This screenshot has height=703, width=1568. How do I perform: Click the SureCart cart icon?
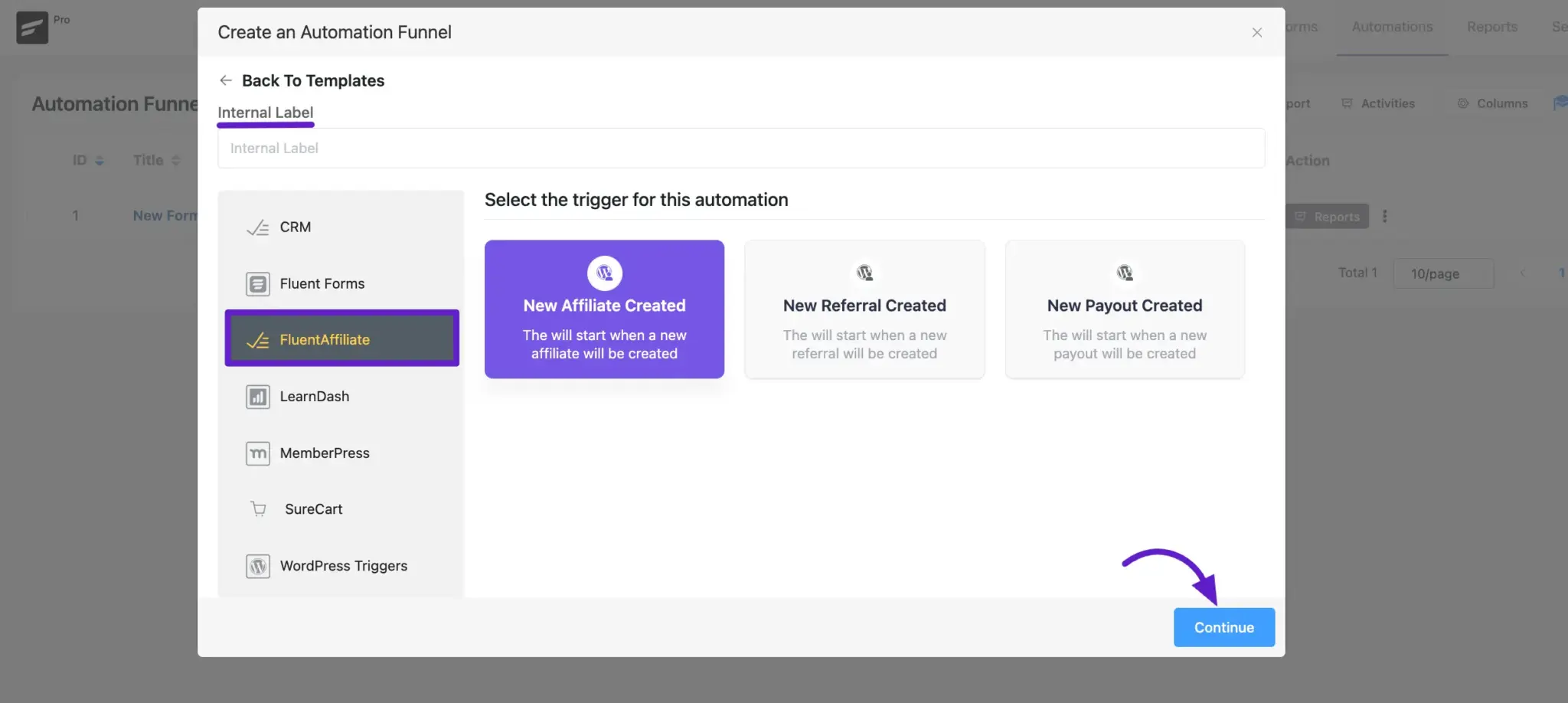259,509
